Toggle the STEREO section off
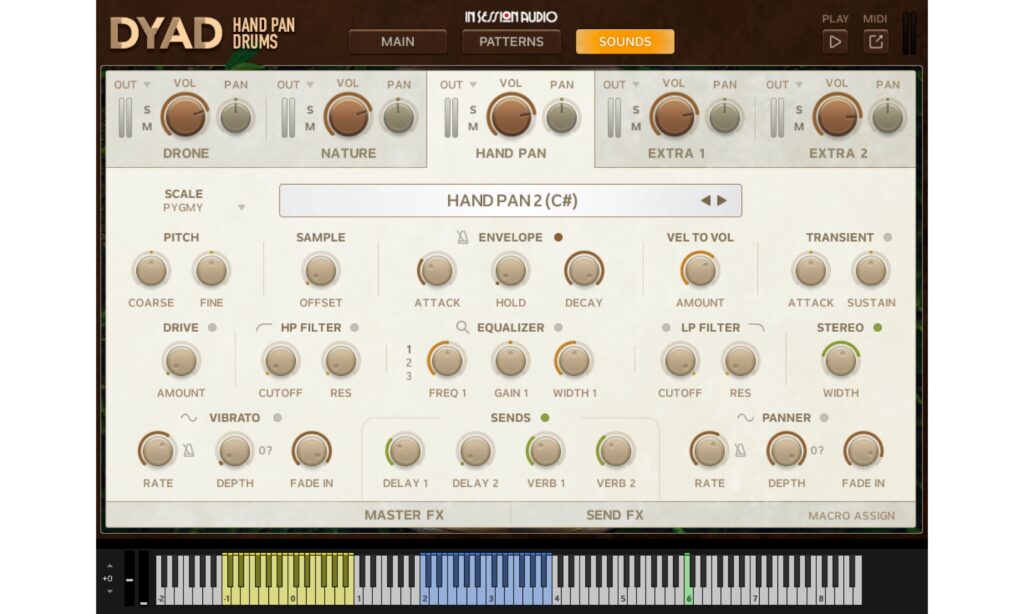Screen dimensions: 1024x614 pyautogui.click(x=878, y=328)
